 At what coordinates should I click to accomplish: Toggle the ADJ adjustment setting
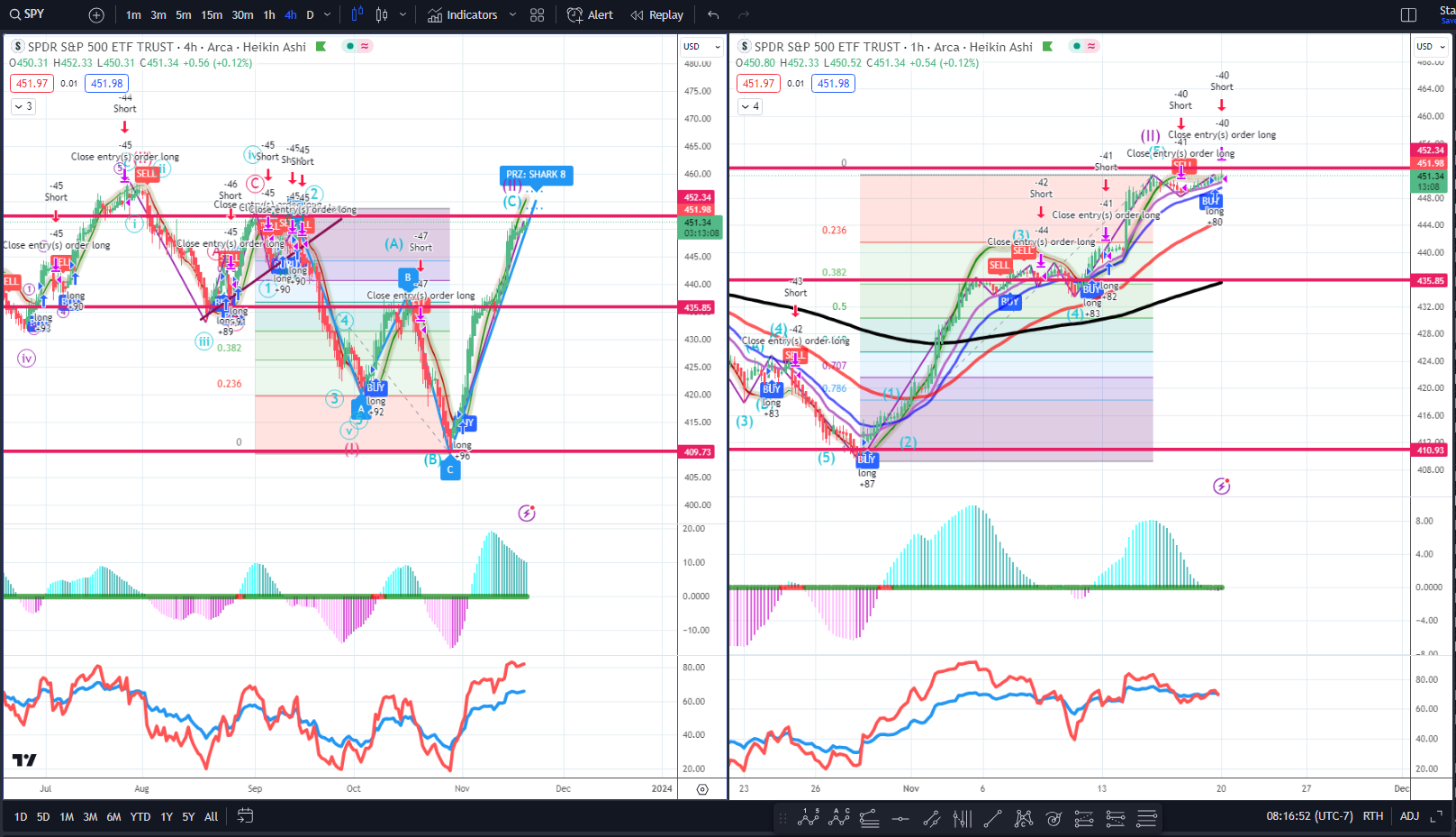point(1409,816)
